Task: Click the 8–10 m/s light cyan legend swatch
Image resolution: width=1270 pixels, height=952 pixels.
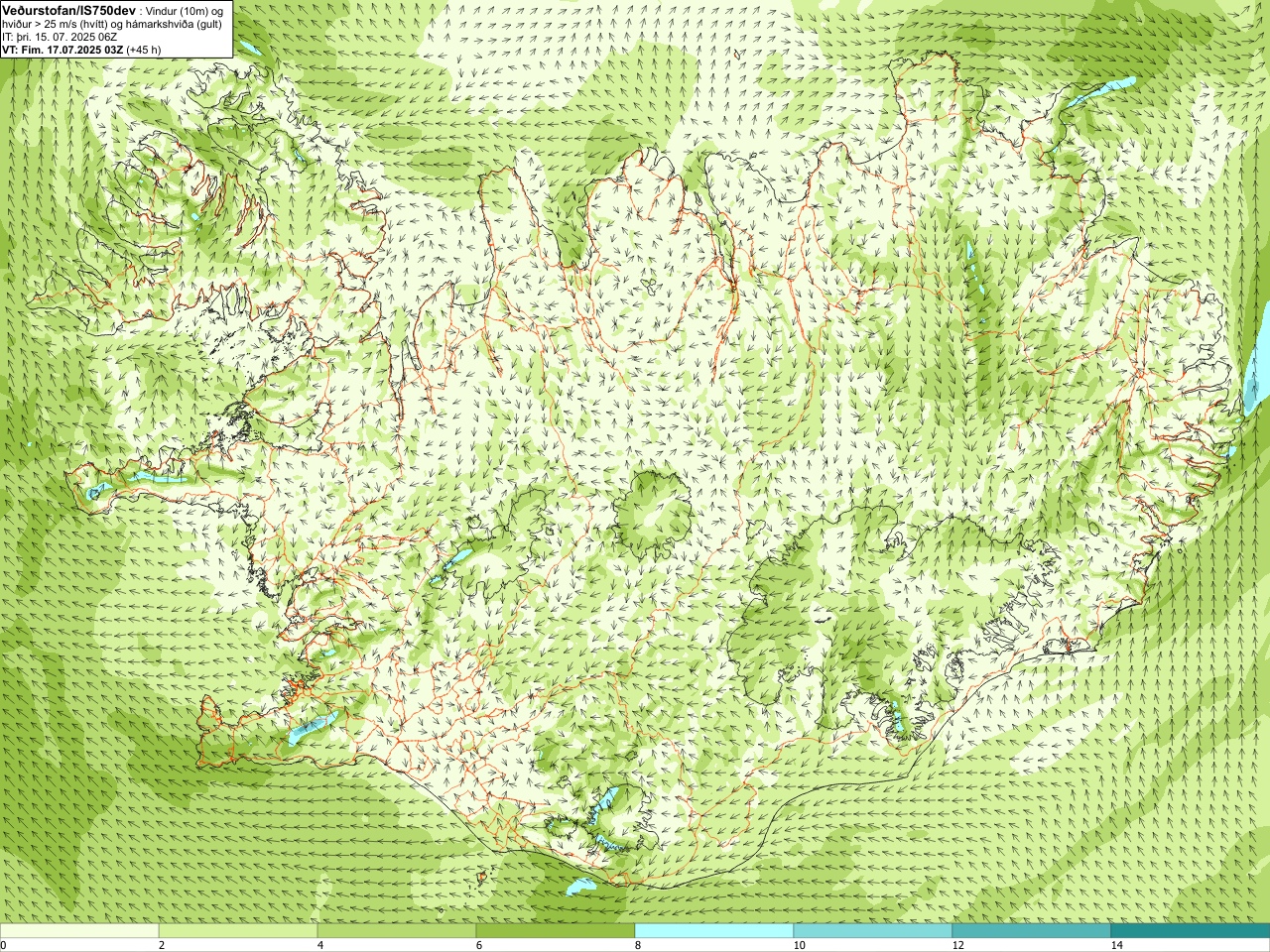Action: click(x=714, y=931)
